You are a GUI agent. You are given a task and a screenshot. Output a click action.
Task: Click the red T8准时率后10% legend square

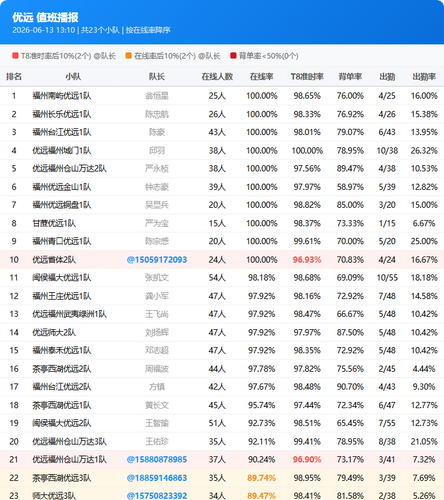pos(15,56)
